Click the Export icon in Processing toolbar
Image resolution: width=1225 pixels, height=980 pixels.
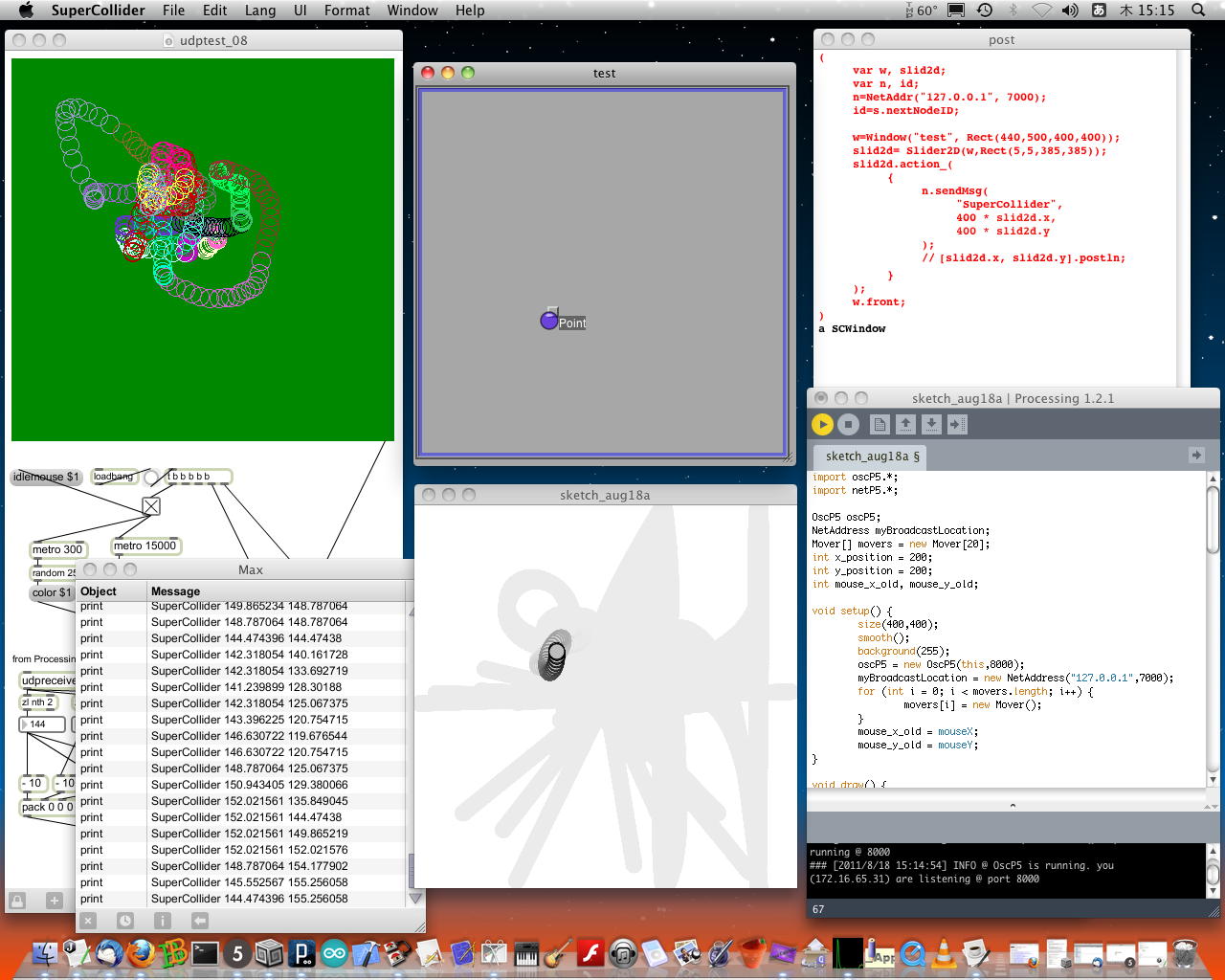click(x=957, y=424)
